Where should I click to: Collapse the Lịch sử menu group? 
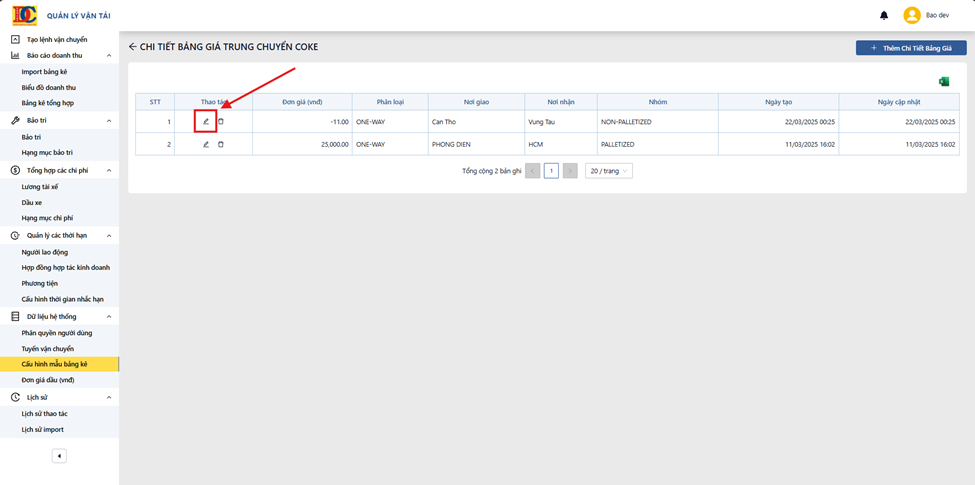coord(109,397)
